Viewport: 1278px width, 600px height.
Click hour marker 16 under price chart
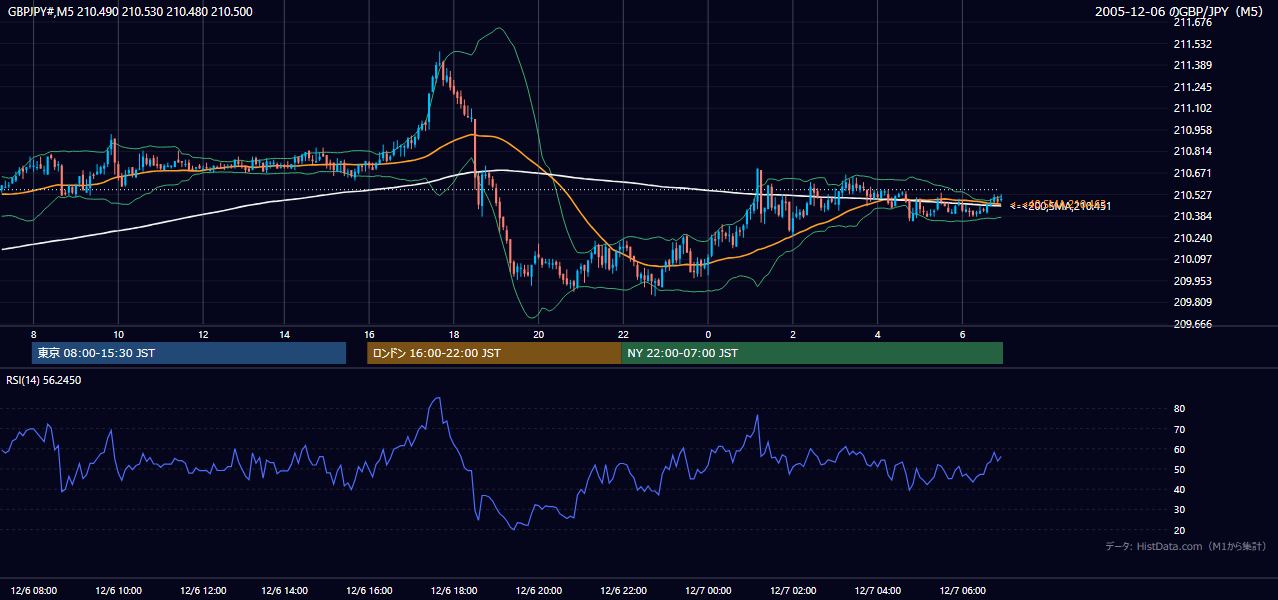coord(370,335)
